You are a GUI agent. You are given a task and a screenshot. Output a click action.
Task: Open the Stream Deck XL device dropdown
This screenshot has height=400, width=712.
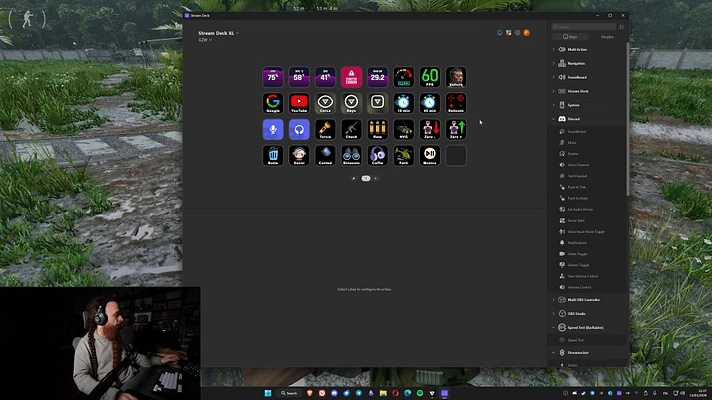(218, 33)
